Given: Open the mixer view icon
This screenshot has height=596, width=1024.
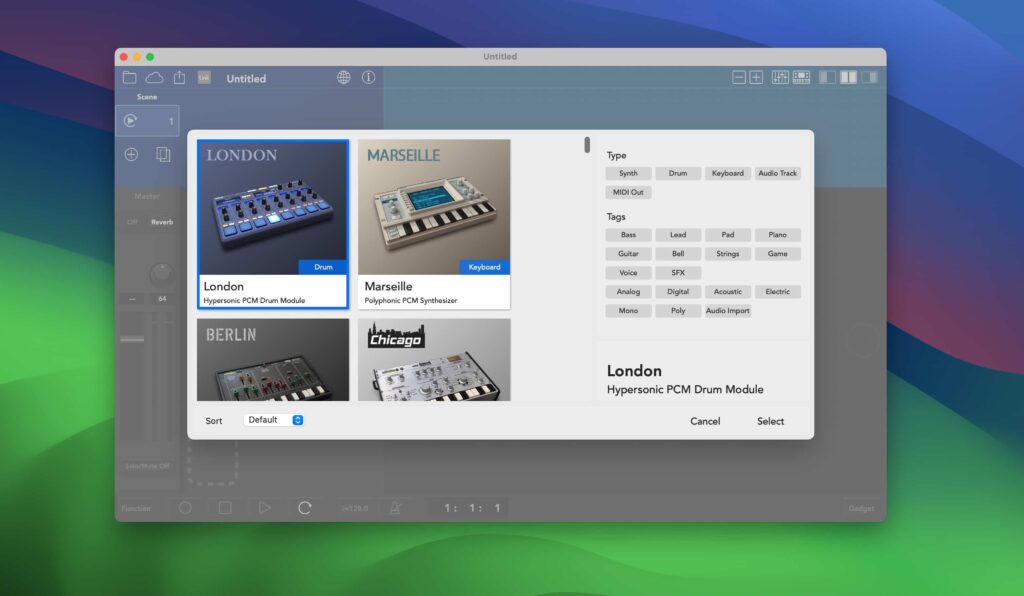Looking at the screenshot, I should pyautogui.click(x=779, y=77).
